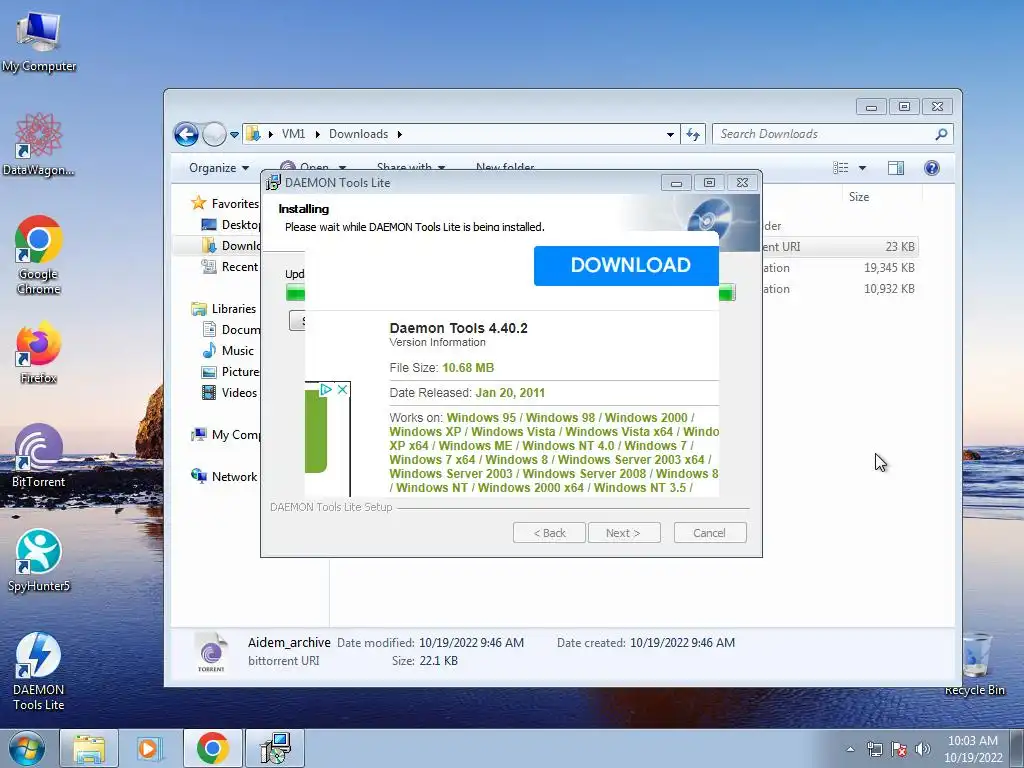Open Pictures library in navigation pane
The width and height of the screenshot is (1024, 768).
[x=231, y=372]
